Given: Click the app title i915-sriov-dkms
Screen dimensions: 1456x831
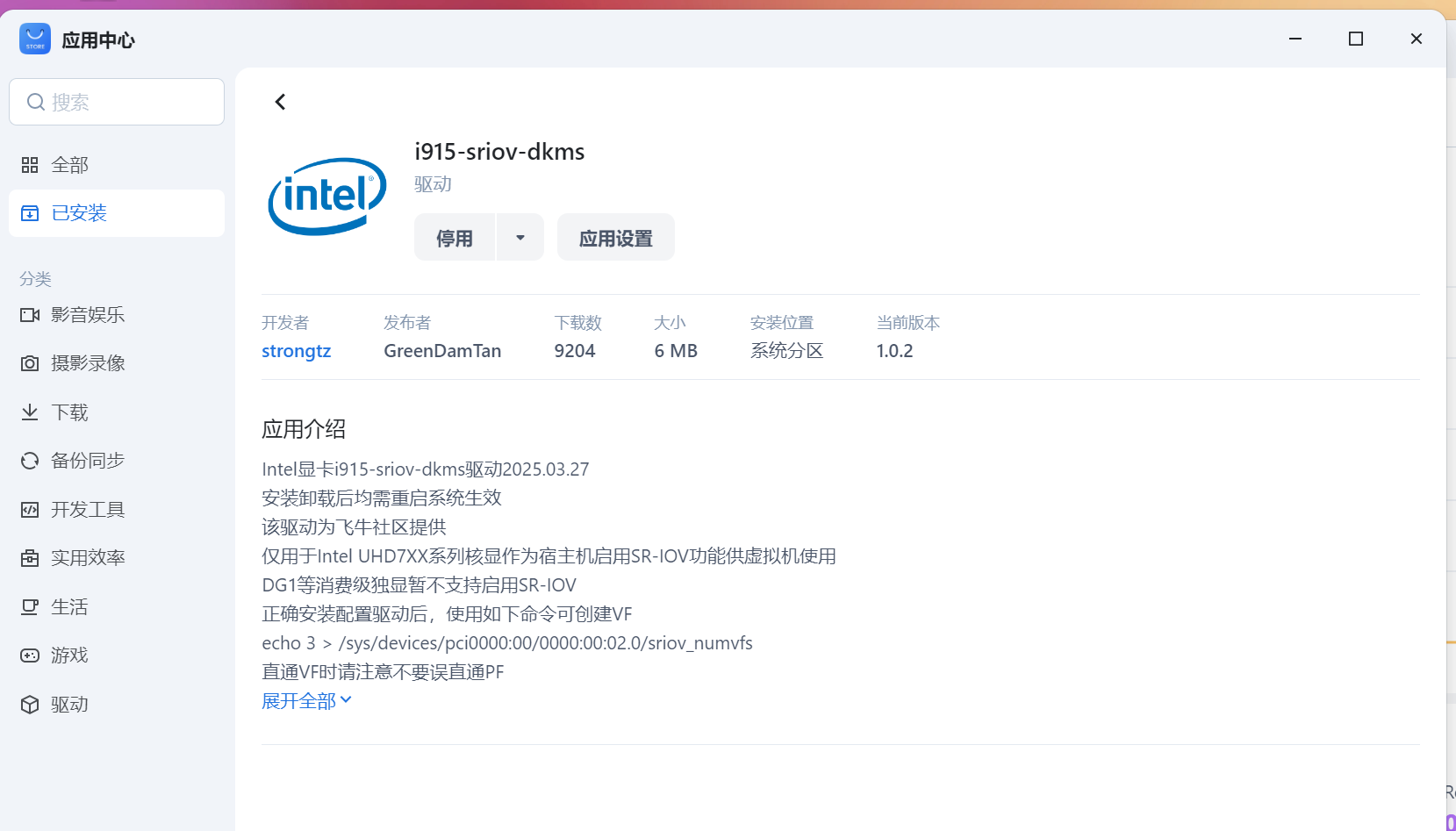Looking at the screenshot, I should tap(499, 152).
